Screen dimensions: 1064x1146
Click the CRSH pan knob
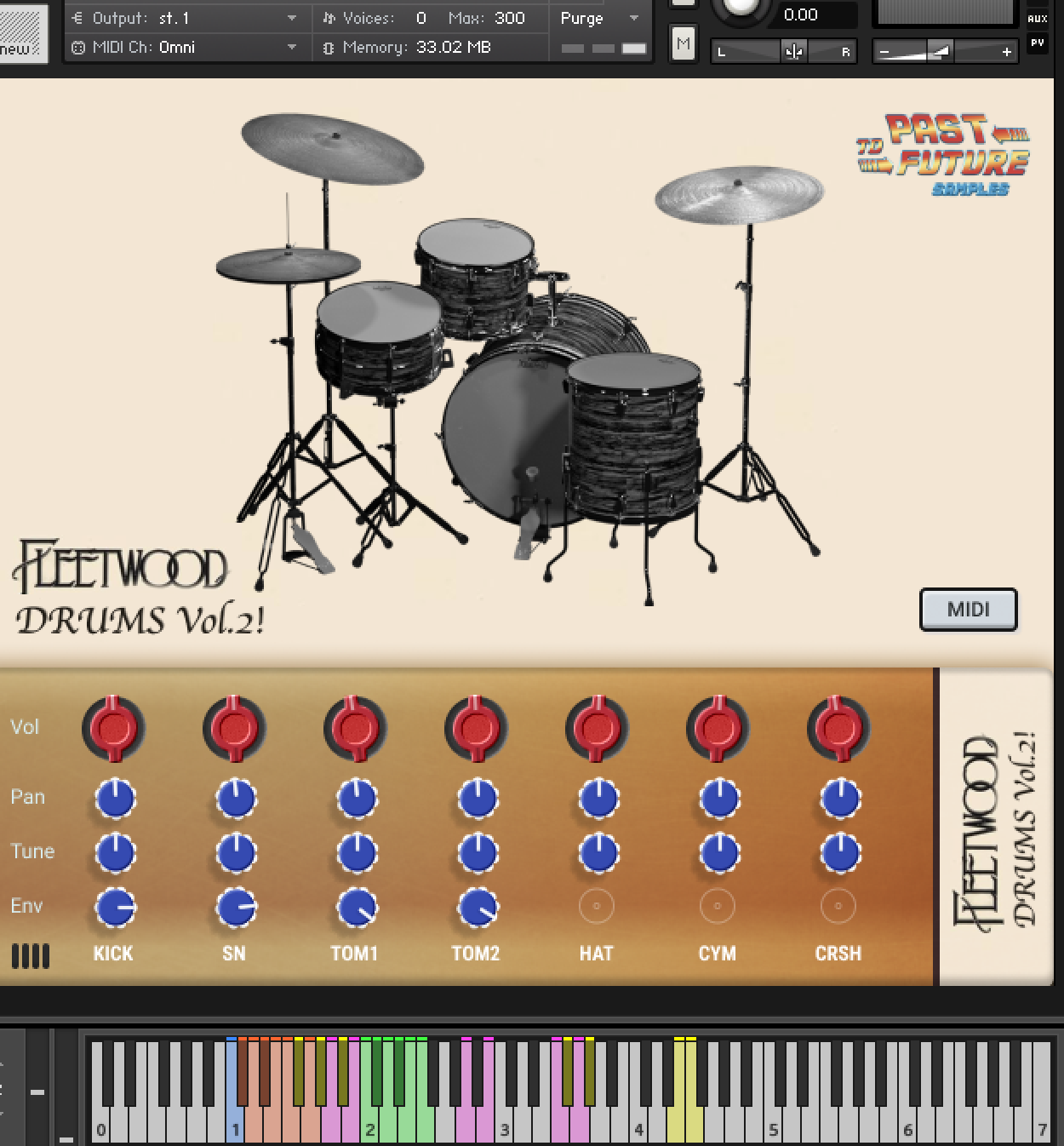point(840,799)
